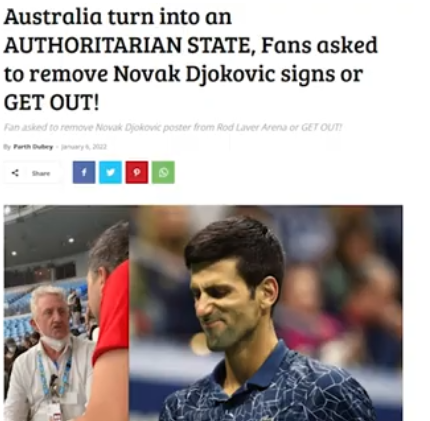This screenshot has width=430, height=421.
Task: Open the photo of player in navy shirt
Action: point(266,313)
